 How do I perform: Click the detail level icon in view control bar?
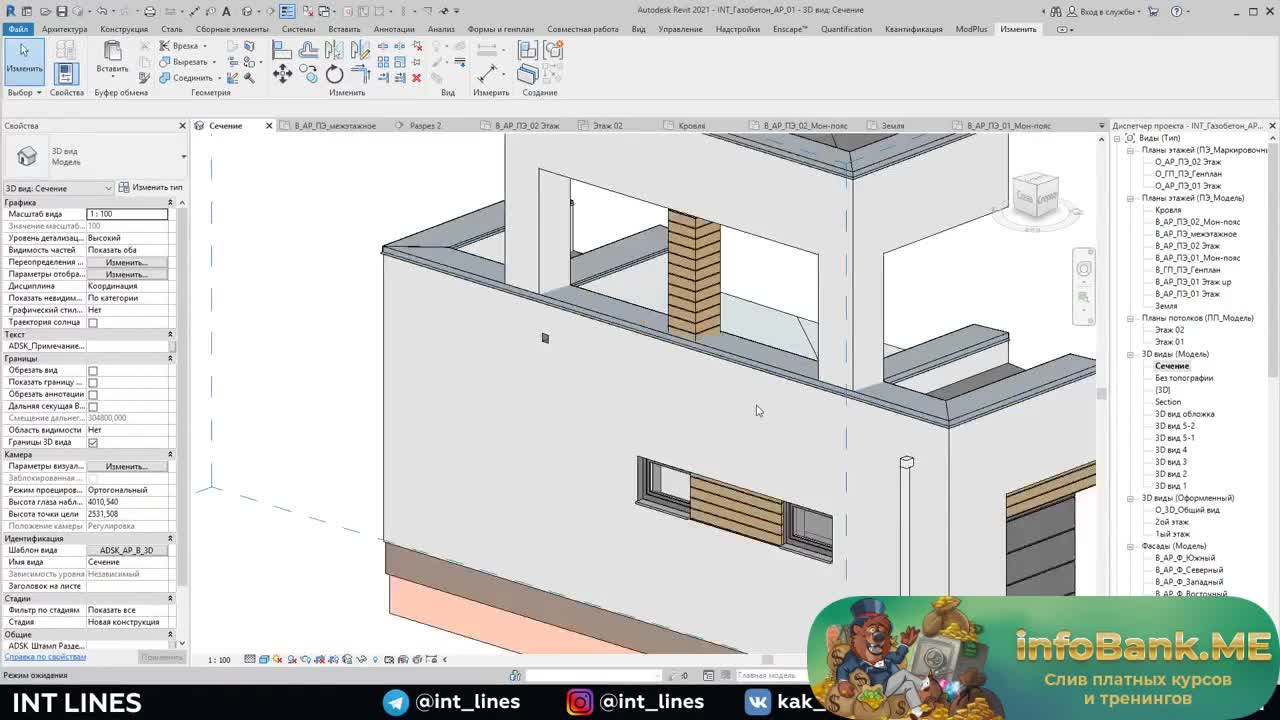click(250, 660)
